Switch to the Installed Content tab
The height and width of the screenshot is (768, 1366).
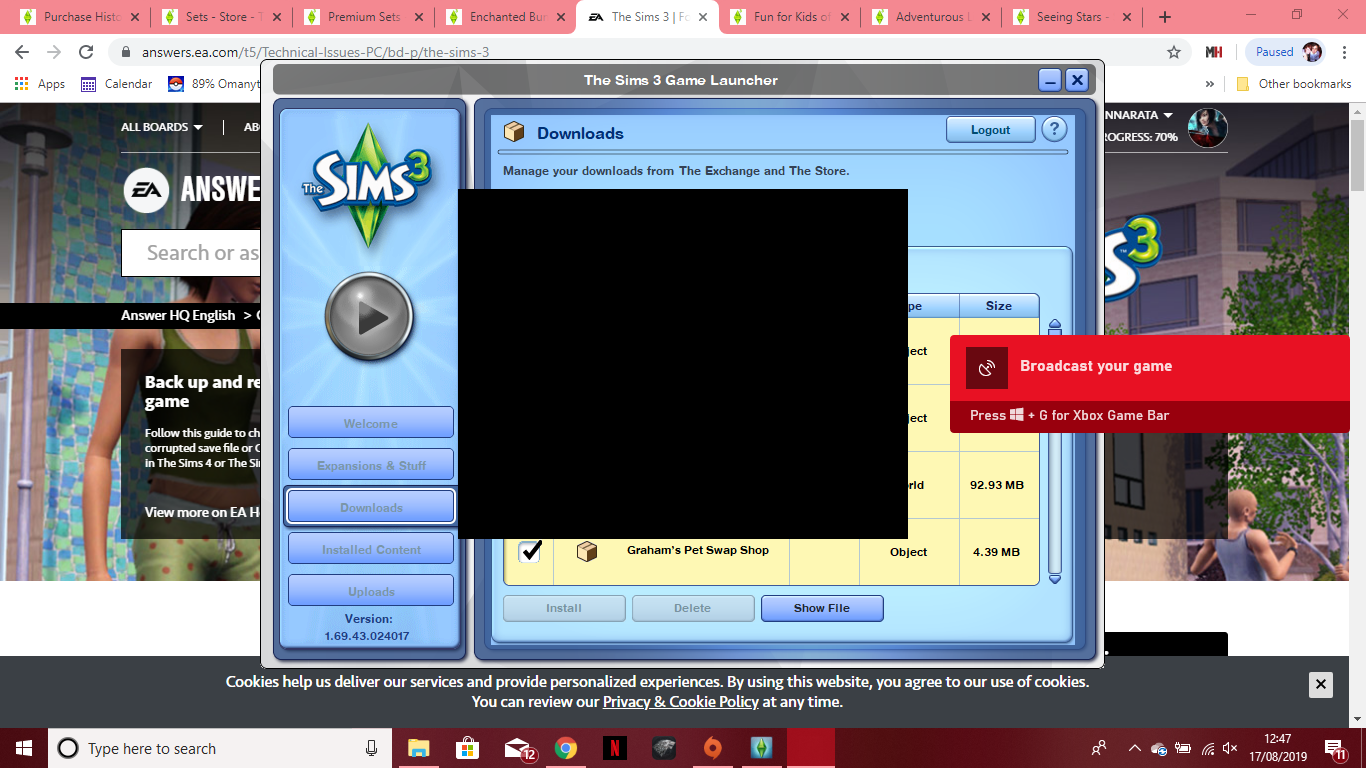[x=371, y=549]
